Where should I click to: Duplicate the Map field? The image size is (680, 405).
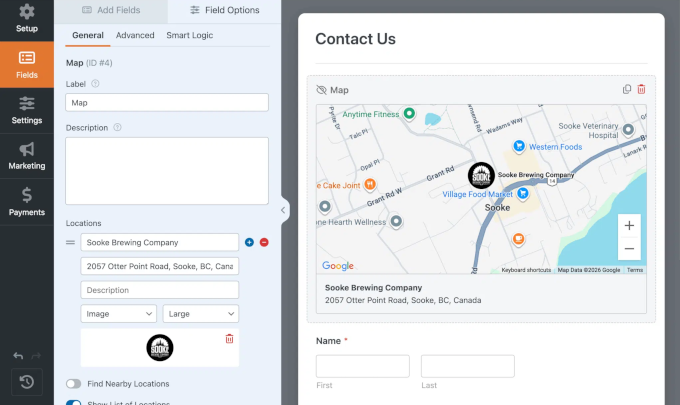coord(627,89)
